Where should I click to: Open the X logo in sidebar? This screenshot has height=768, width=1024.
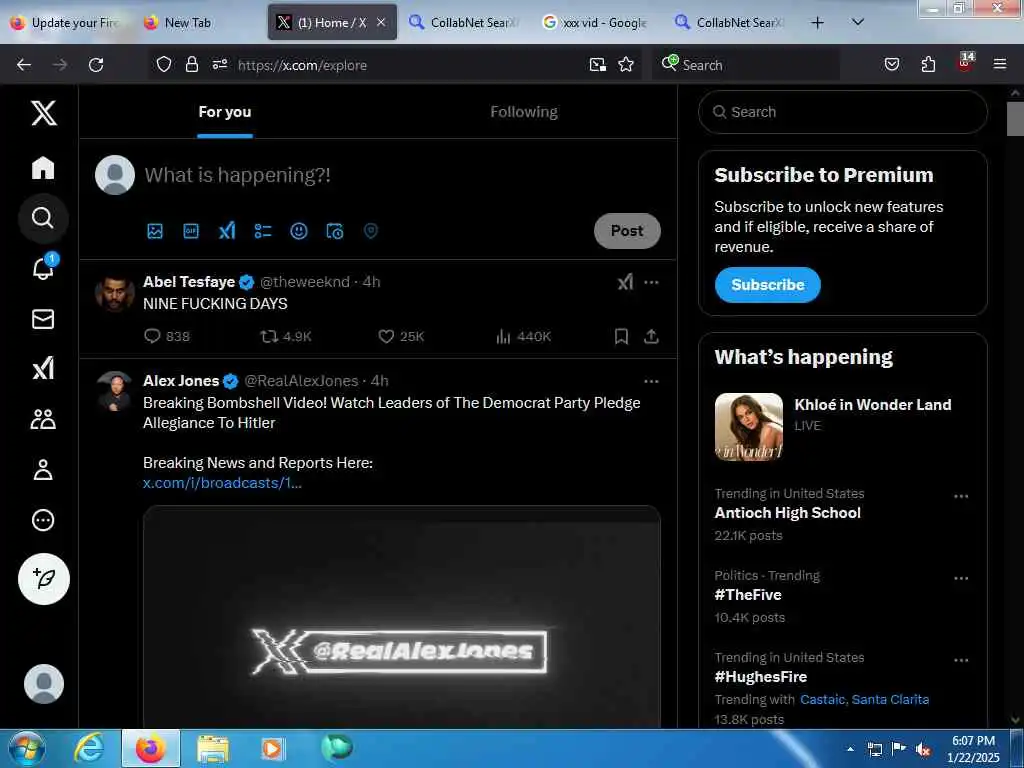click(44, 113)
